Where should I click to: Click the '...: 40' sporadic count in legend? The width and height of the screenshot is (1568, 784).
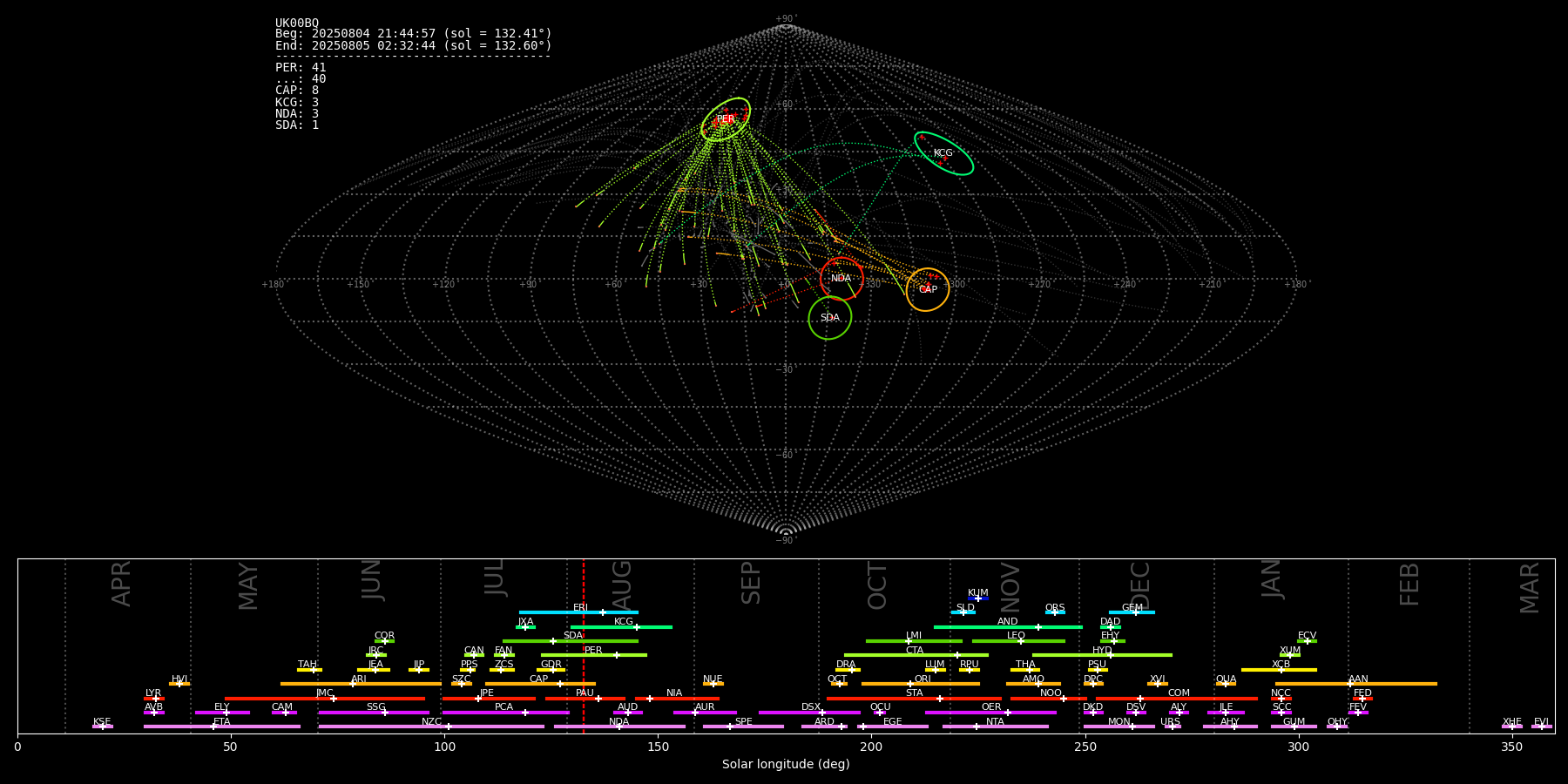[x=301, y=78]
